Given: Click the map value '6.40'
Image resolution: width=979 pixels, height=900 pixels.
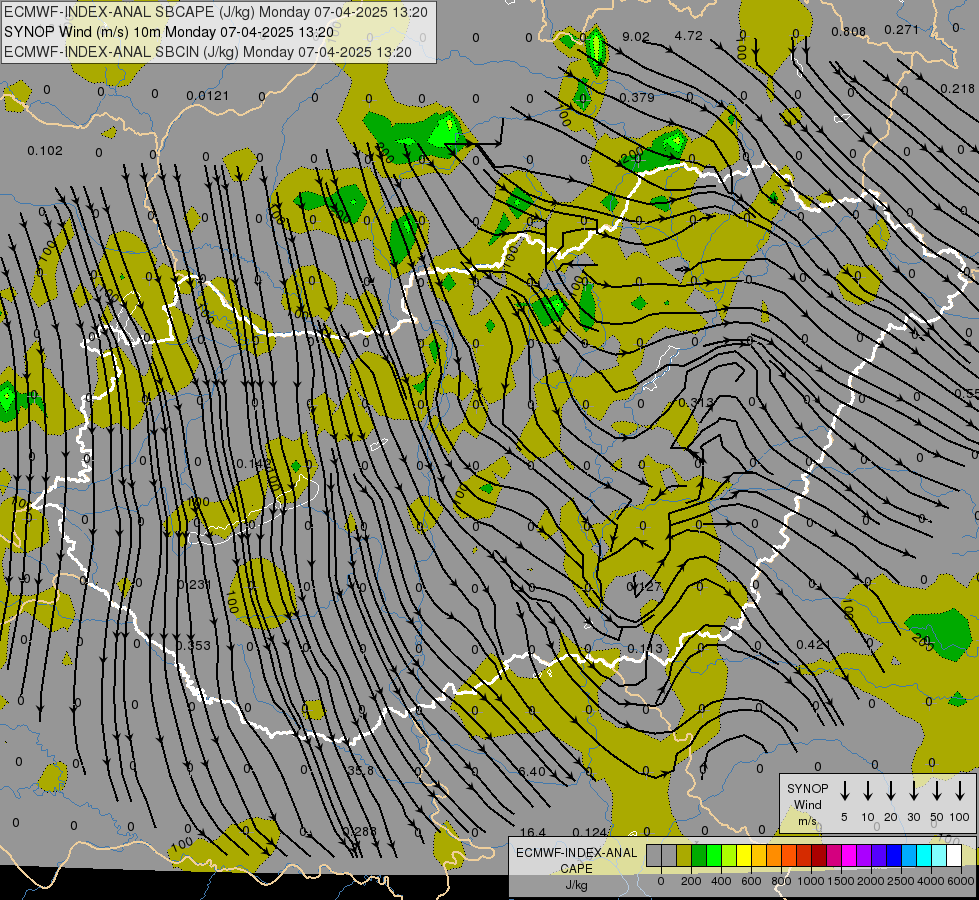Looking at the screenshot, I should (x=532, y=772).
